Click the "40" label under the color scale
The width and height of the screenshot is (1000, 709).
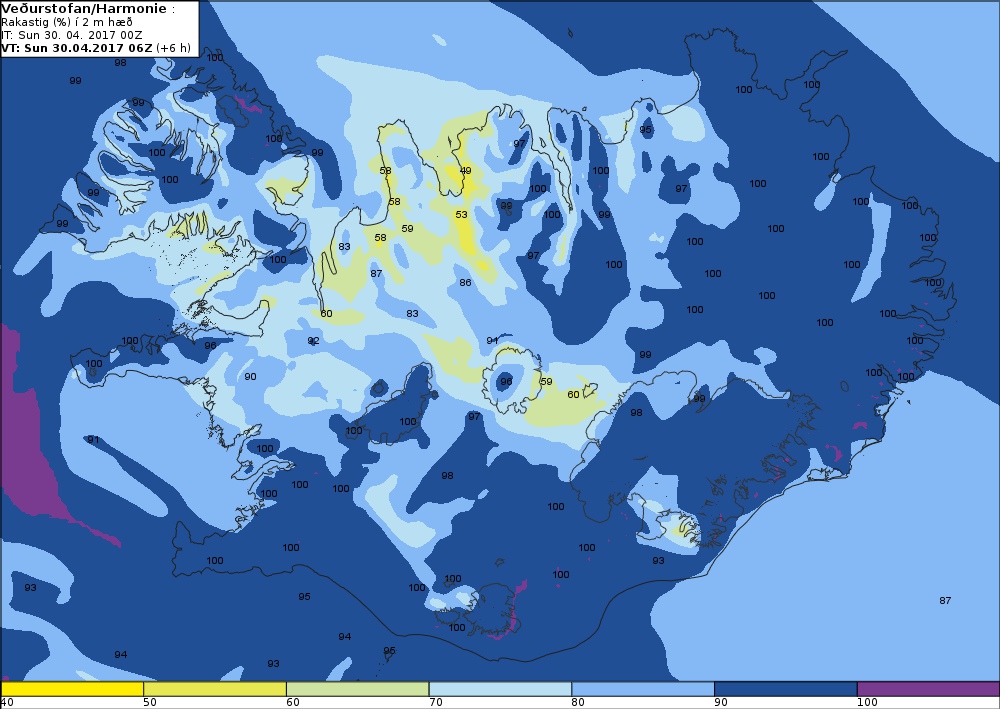[6, 703]
